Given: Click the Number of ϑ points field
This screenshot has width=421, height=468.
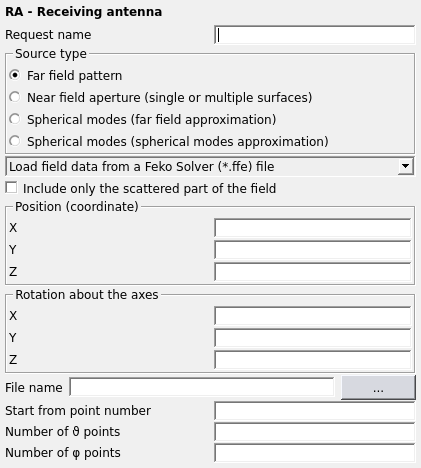Looking at the screenshot, I should pos(314,432).
